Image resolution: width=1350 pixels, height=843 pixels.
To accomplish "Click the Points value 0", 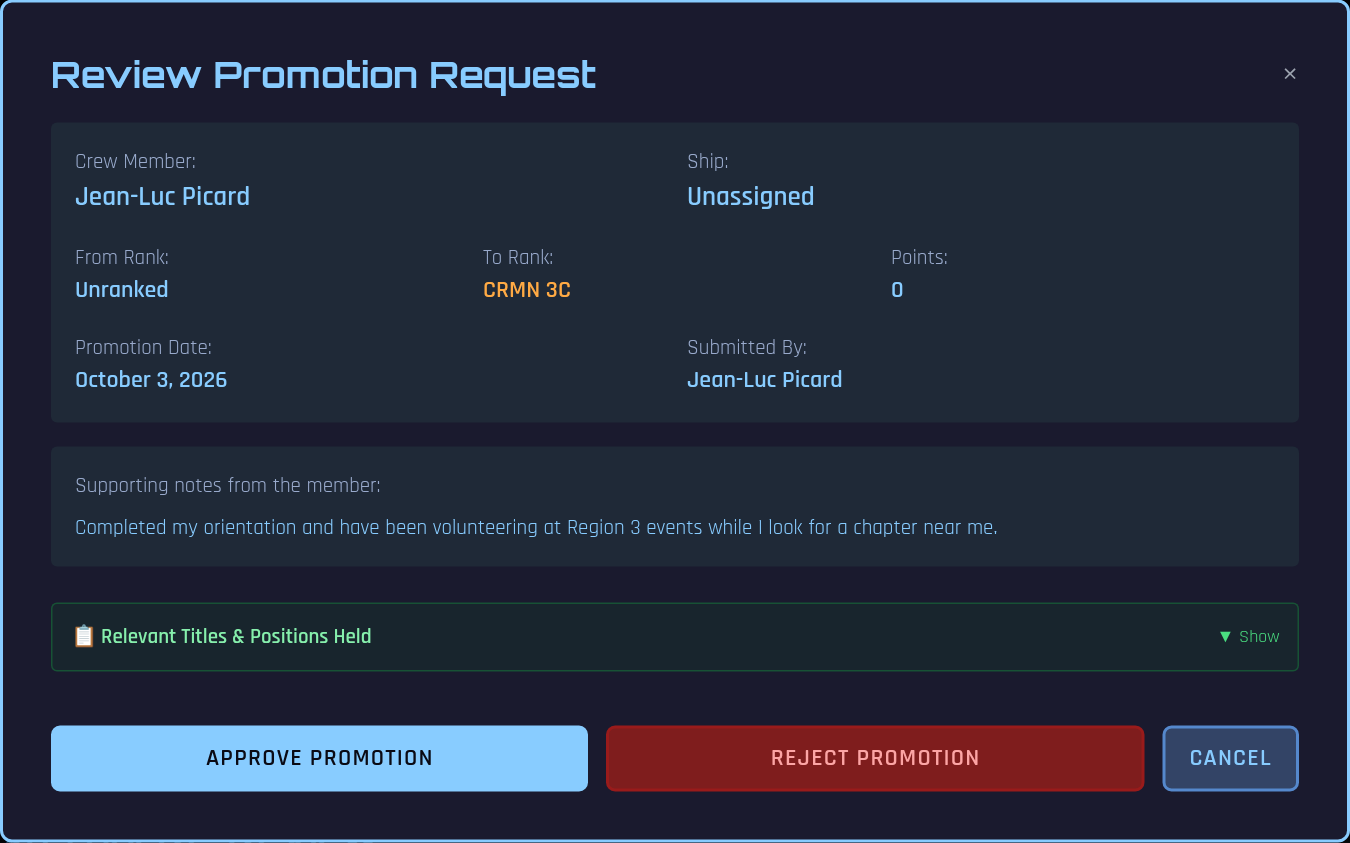I will pyautogui.click(x=897, y=290).
